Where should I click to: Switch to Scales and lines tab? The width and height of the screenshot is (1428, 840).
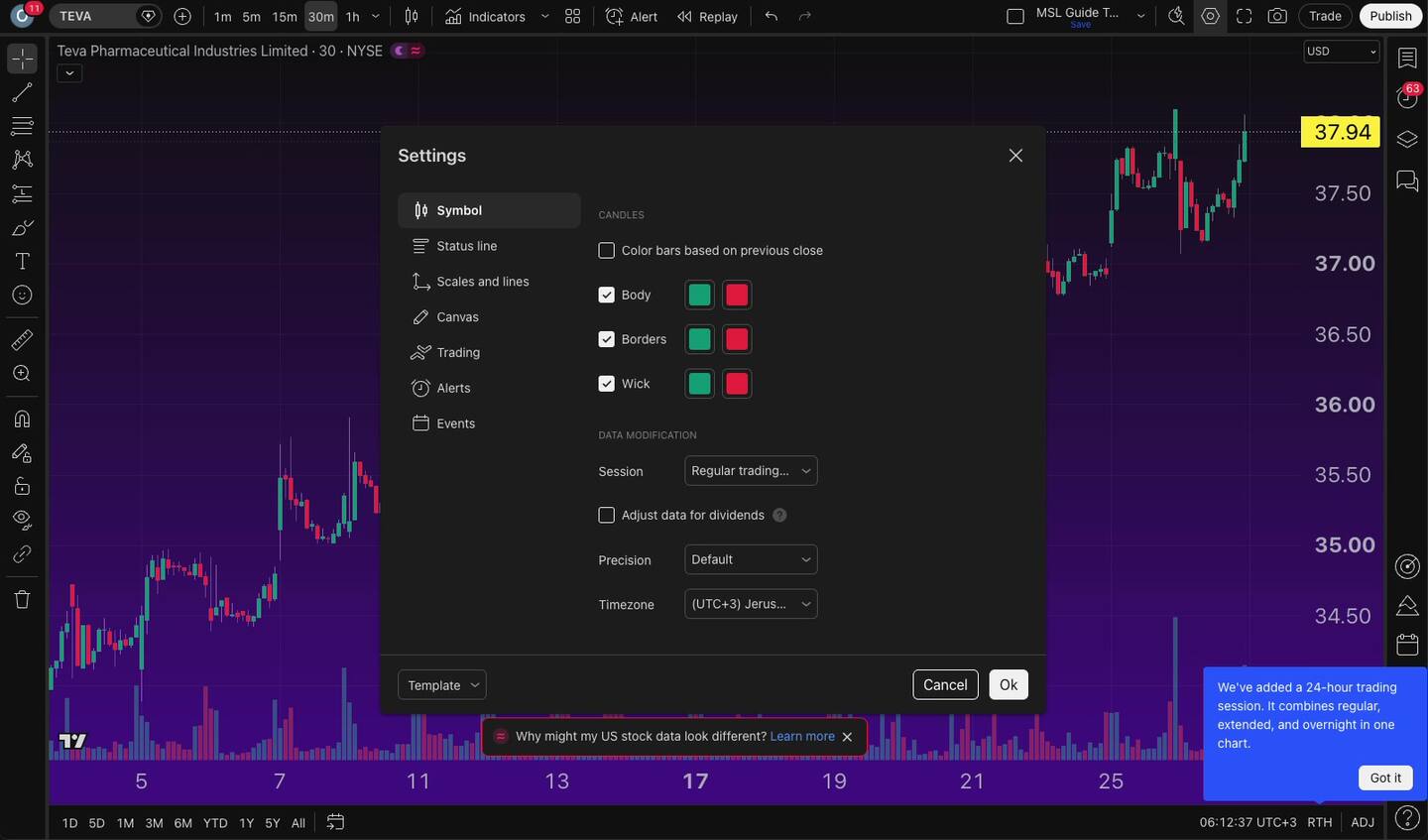click(x=489, y=282)
